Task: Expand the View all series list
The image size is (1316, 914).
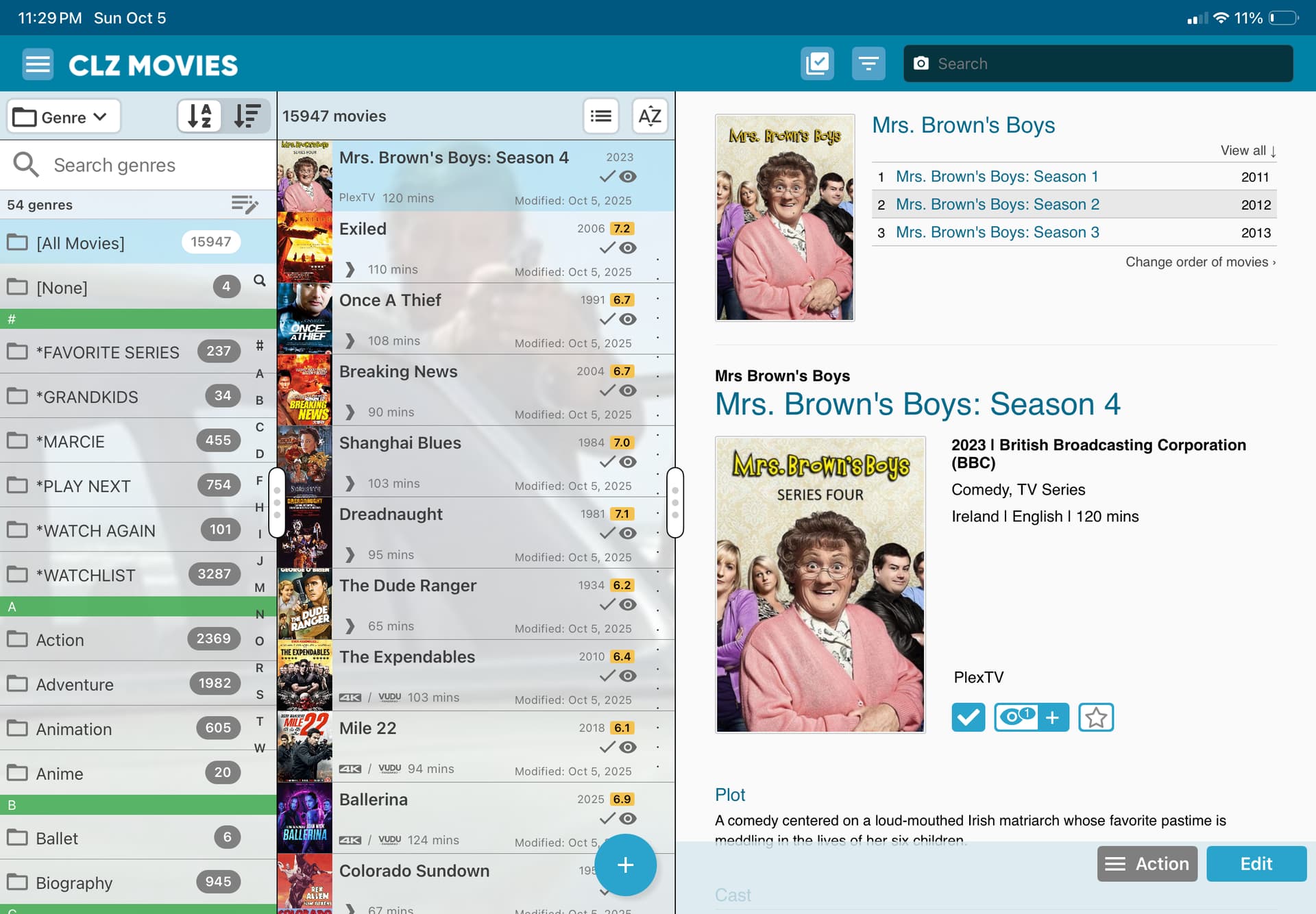Action: 1247,151
